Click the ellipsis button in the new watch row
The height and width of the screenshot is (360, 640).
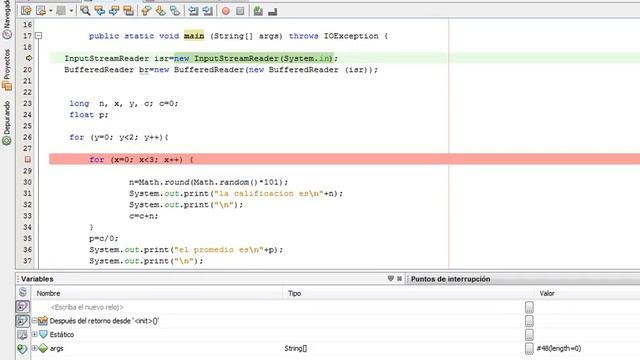tap(529, 307)
